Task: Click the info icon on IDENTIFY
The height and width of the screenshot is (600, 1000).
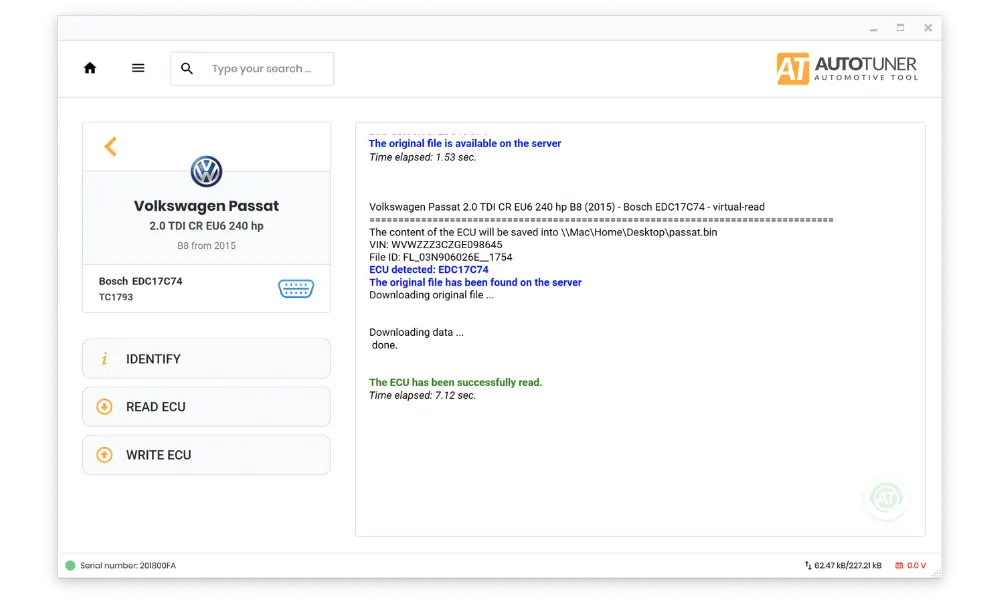Action: (x=104, y=359)
